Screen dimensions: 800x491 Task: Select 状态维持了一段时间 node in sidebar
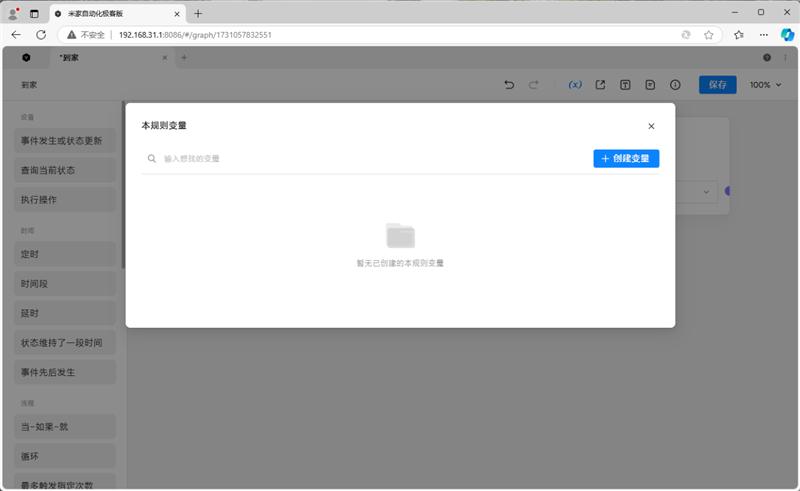click(x=65, y=343)
